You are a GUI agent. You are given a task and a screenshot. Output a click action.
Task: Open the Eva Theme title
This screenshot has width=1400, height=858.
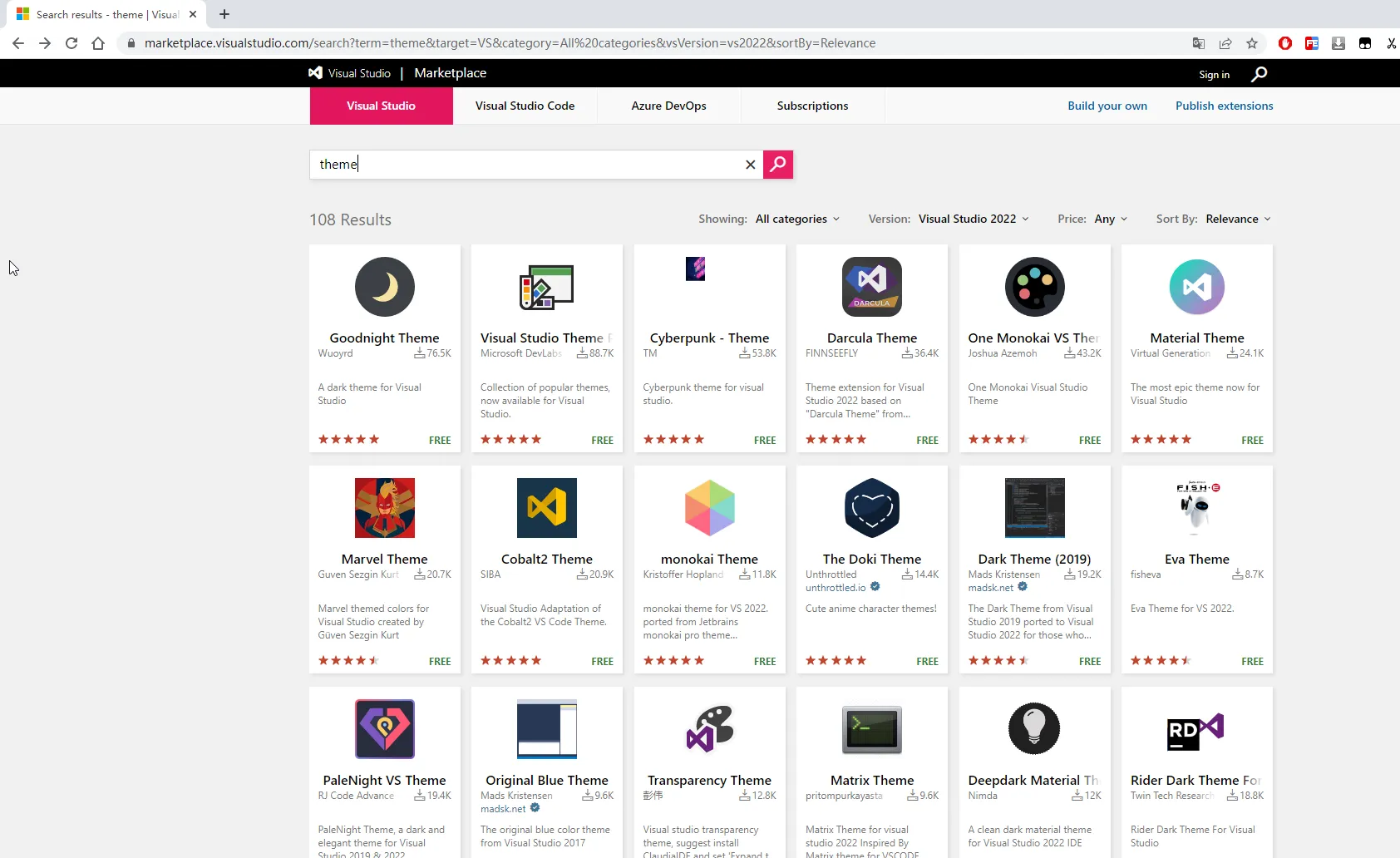coord(1196,560)
